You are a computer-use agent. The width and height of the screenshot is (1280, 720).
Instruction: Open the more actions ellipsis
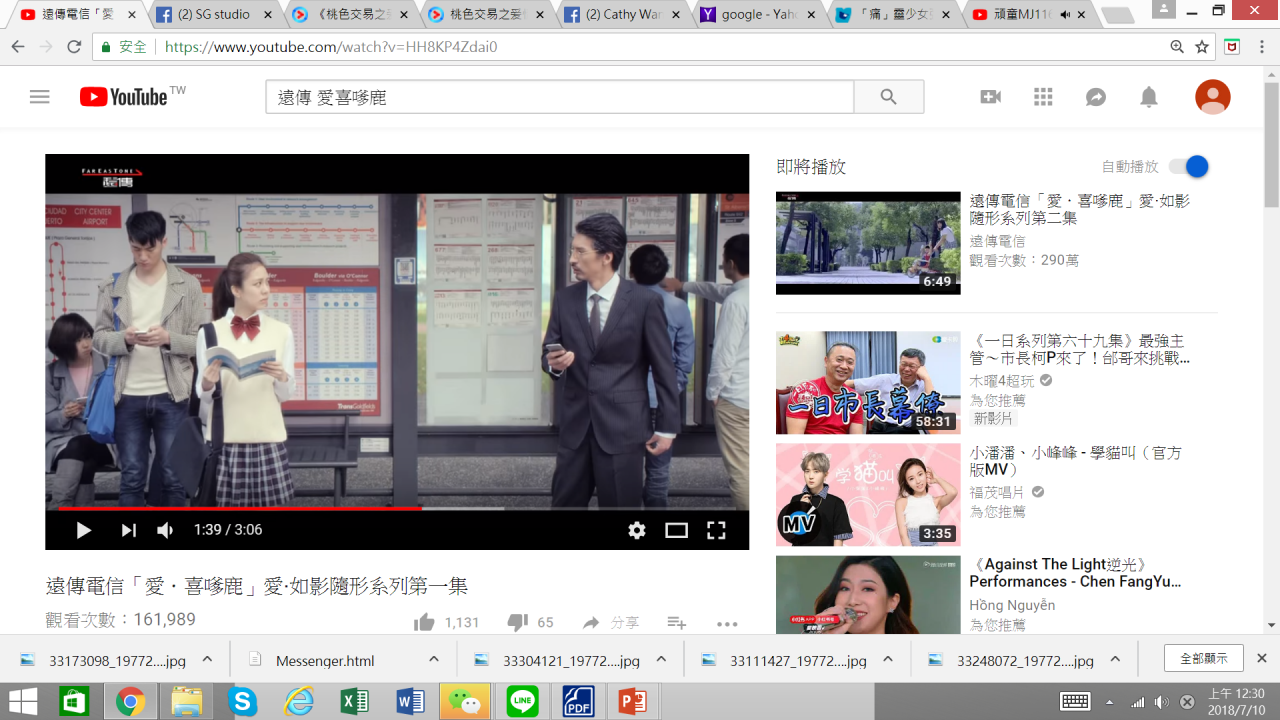coord(727,623)
